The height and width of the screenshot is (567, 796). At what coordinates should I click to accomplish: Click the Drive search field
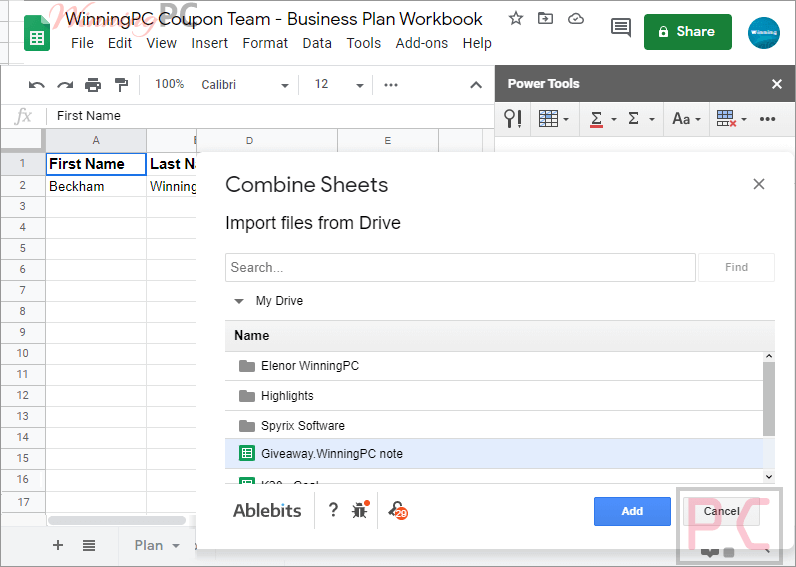[460, 267]
